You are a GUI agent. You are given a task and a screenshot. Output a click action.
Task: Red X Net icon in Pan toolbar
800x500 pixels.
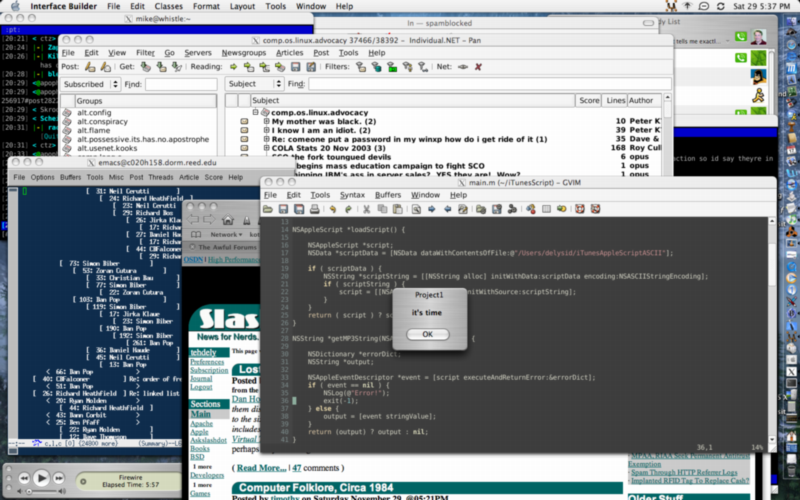[x=478, y=67]
